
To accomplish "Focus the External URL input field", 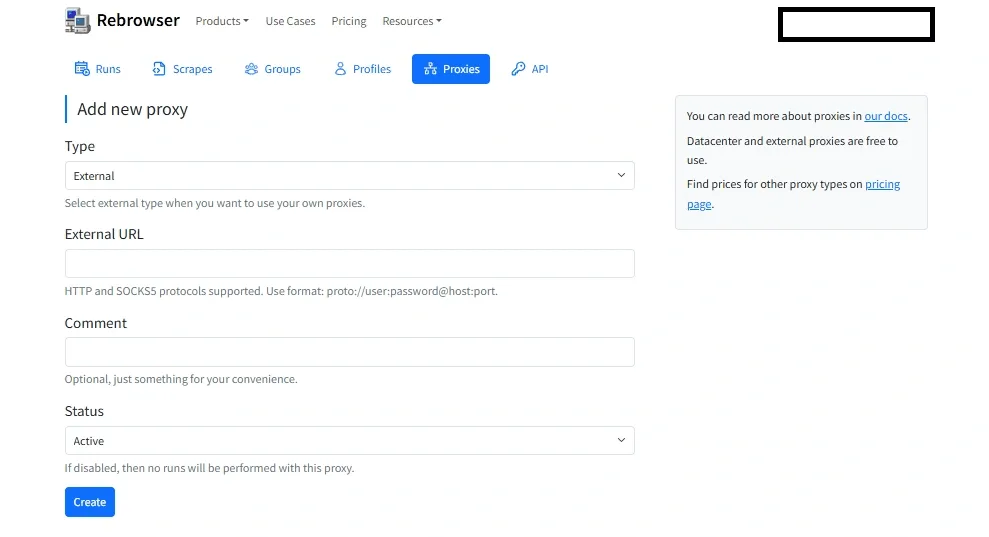I will [349, 263].
